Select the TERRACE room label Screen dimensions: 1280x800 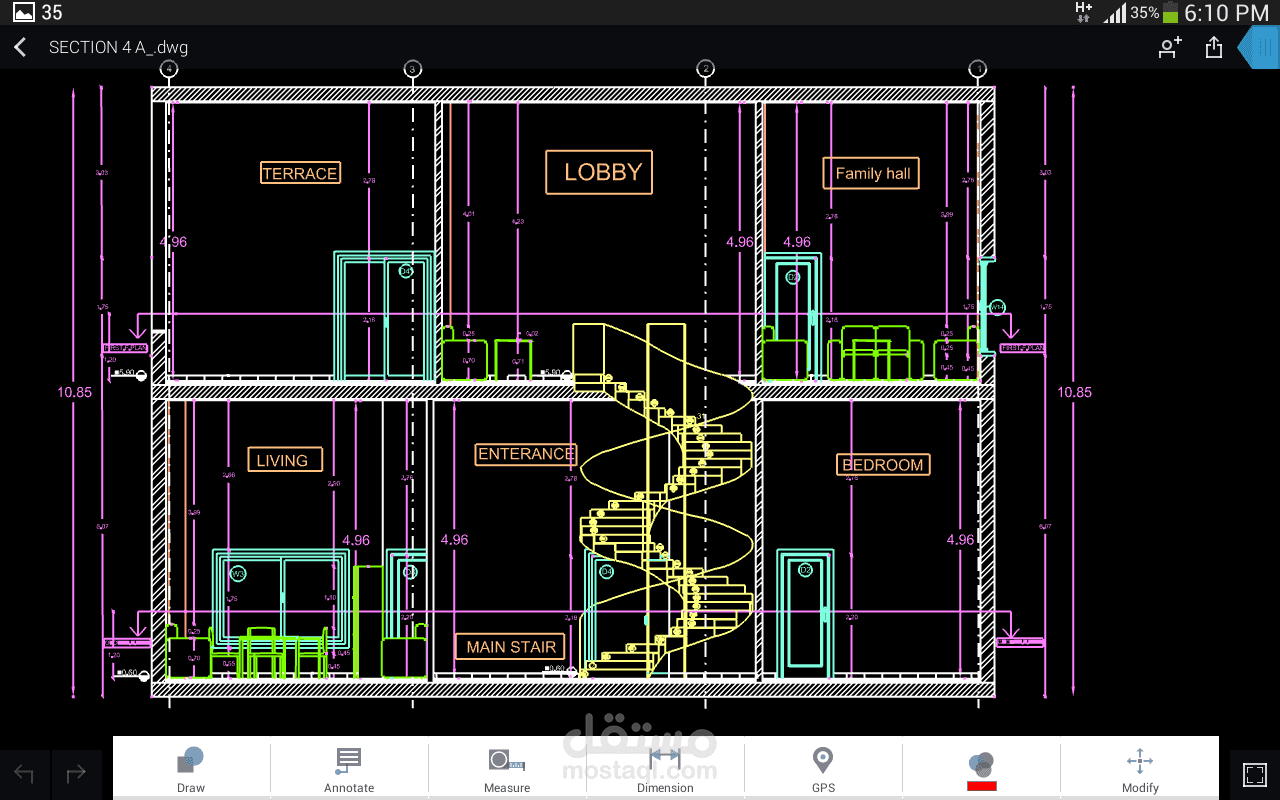tap(300, 173)
